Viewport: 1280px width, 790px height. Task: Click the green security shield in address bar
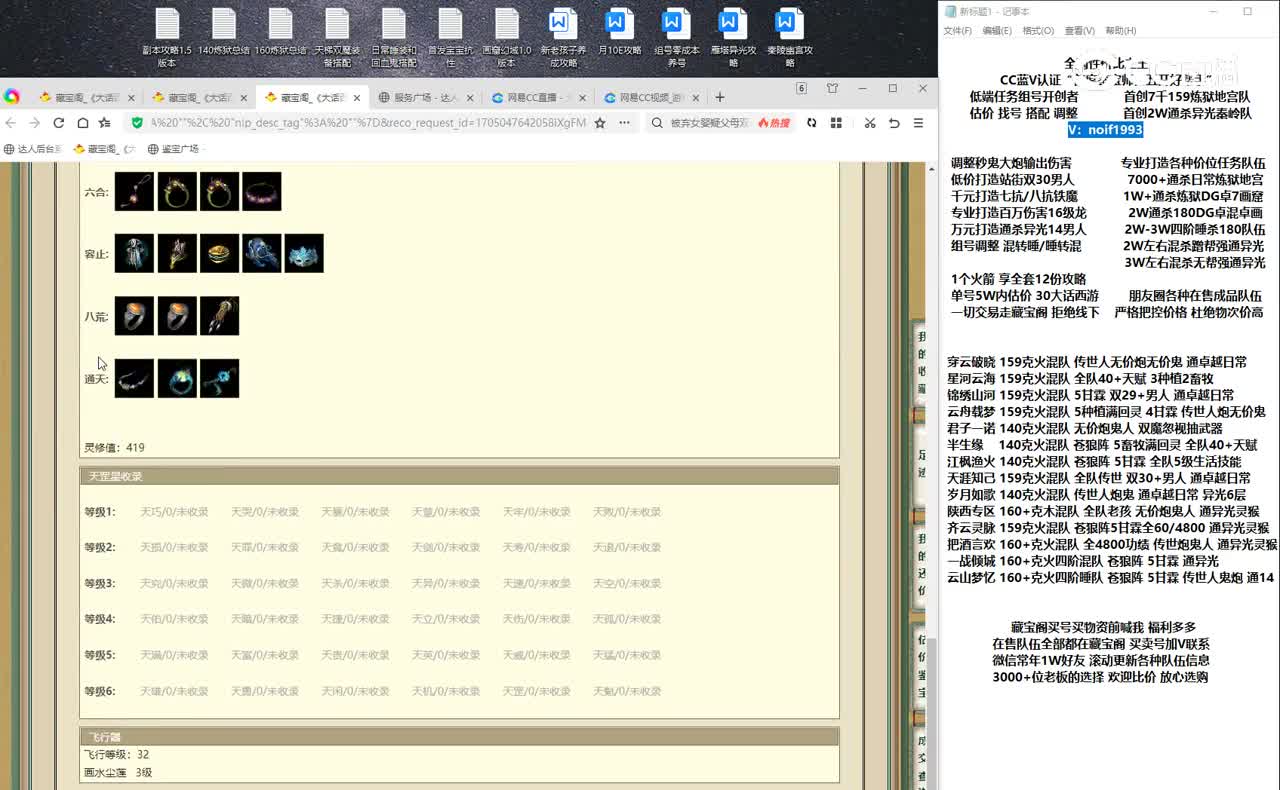click(138, 123)
